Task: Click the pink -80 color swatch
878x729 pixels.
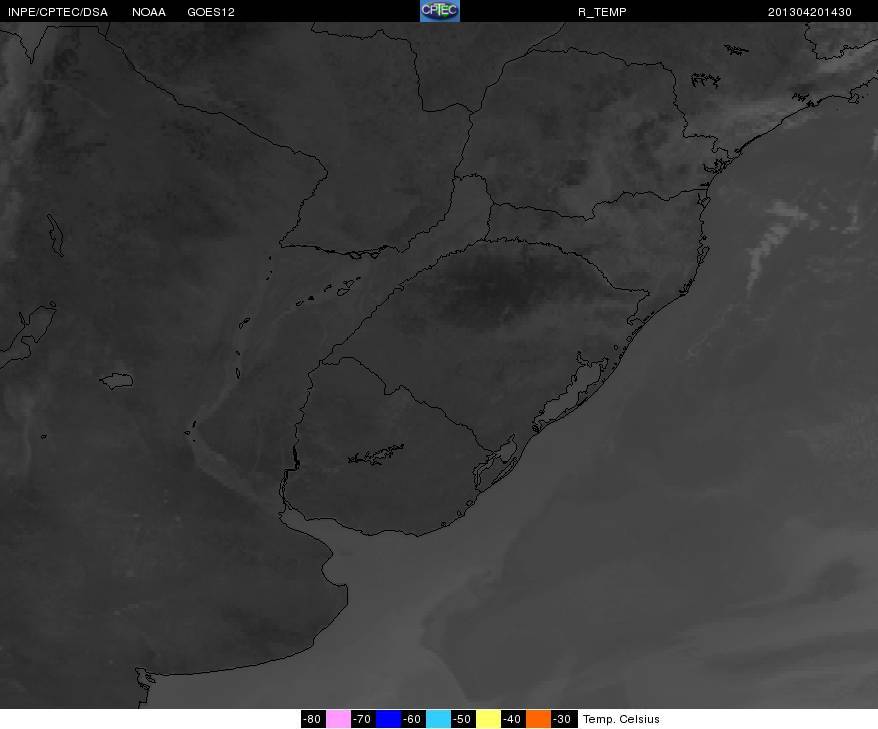Action: click(338, 719)
